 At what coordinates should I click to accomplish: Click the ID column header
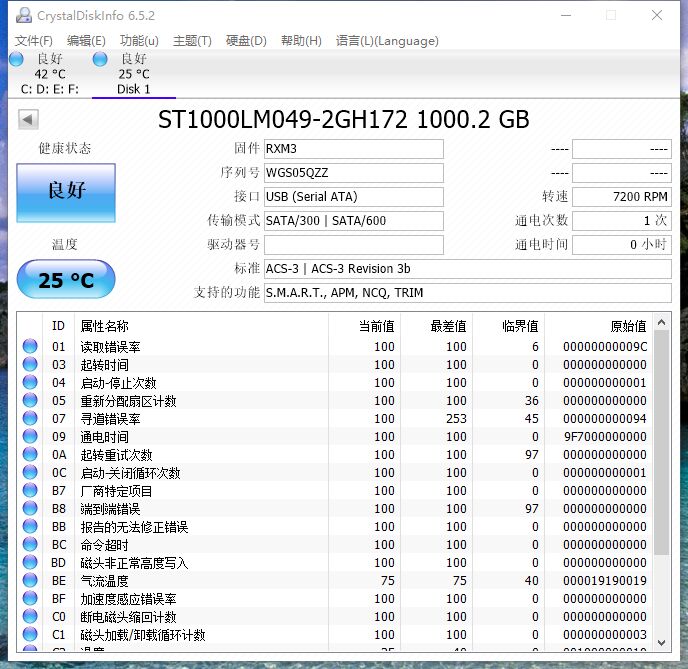(x=58, y=326)
